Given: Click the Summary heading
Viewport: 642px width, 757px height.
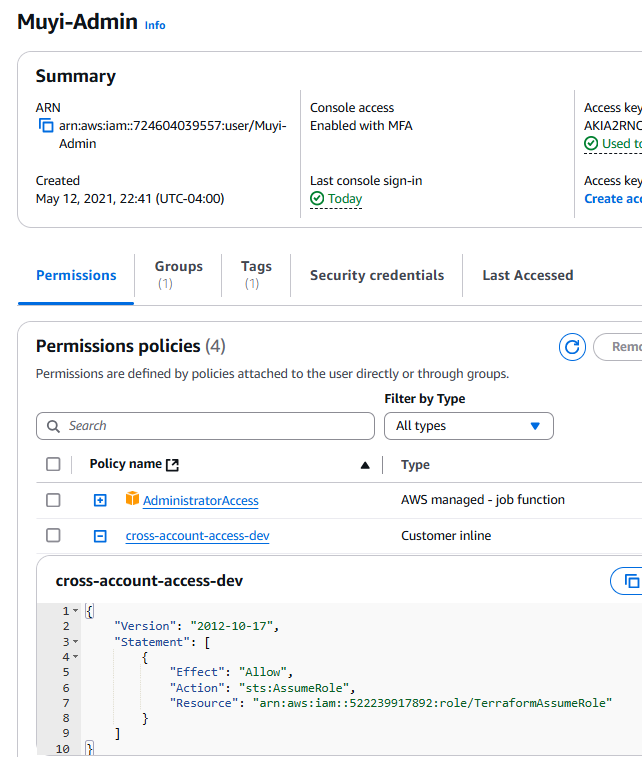Looking at the screenshot, I should point(76,76).
